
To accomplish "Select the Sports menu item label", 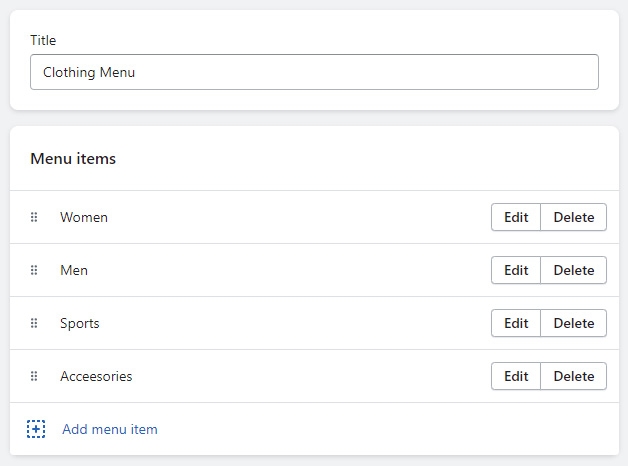I will (x=80, y=323).
